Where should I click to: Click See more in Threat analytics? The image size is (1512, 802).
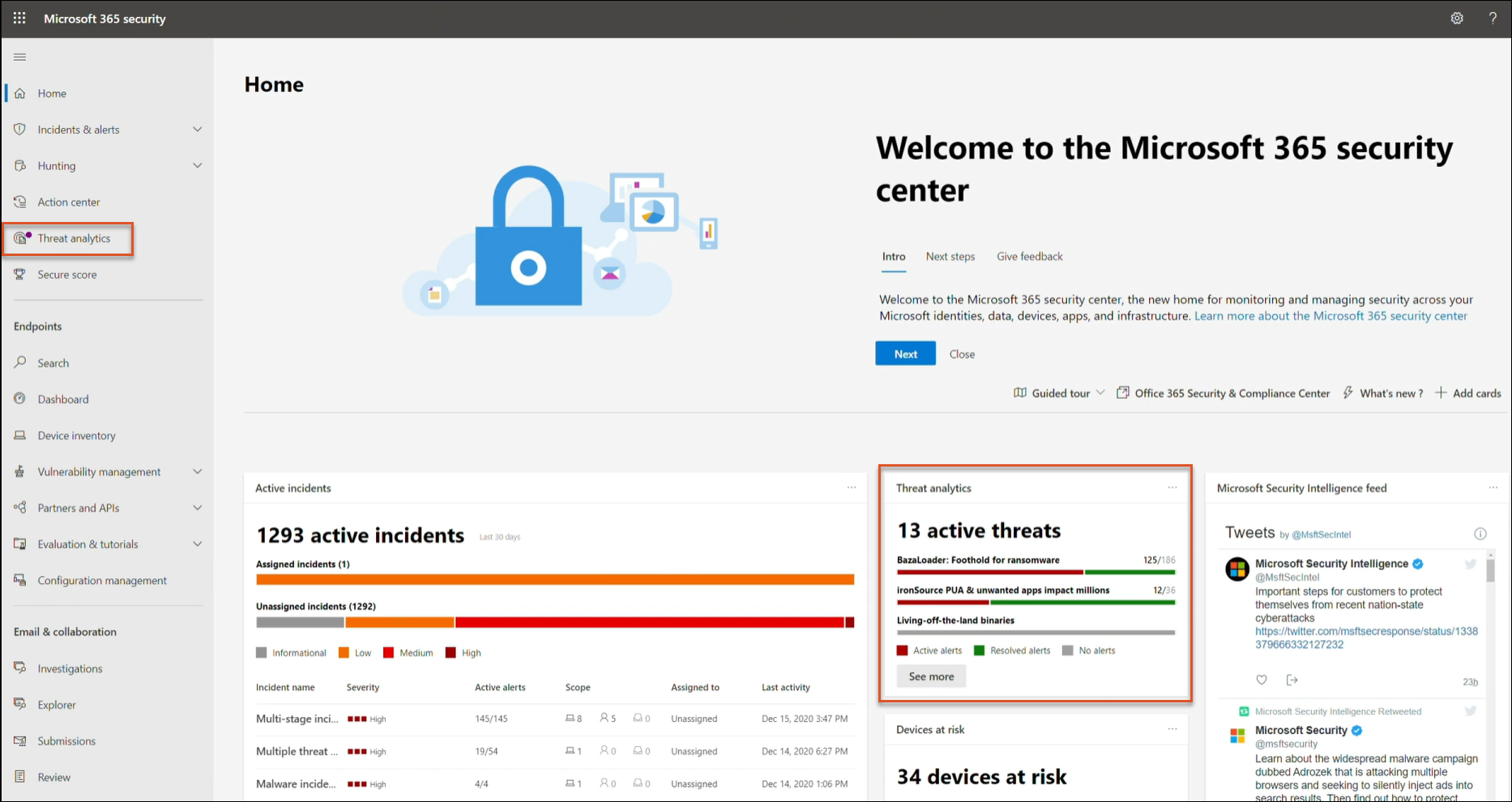(x=931, y=676)
